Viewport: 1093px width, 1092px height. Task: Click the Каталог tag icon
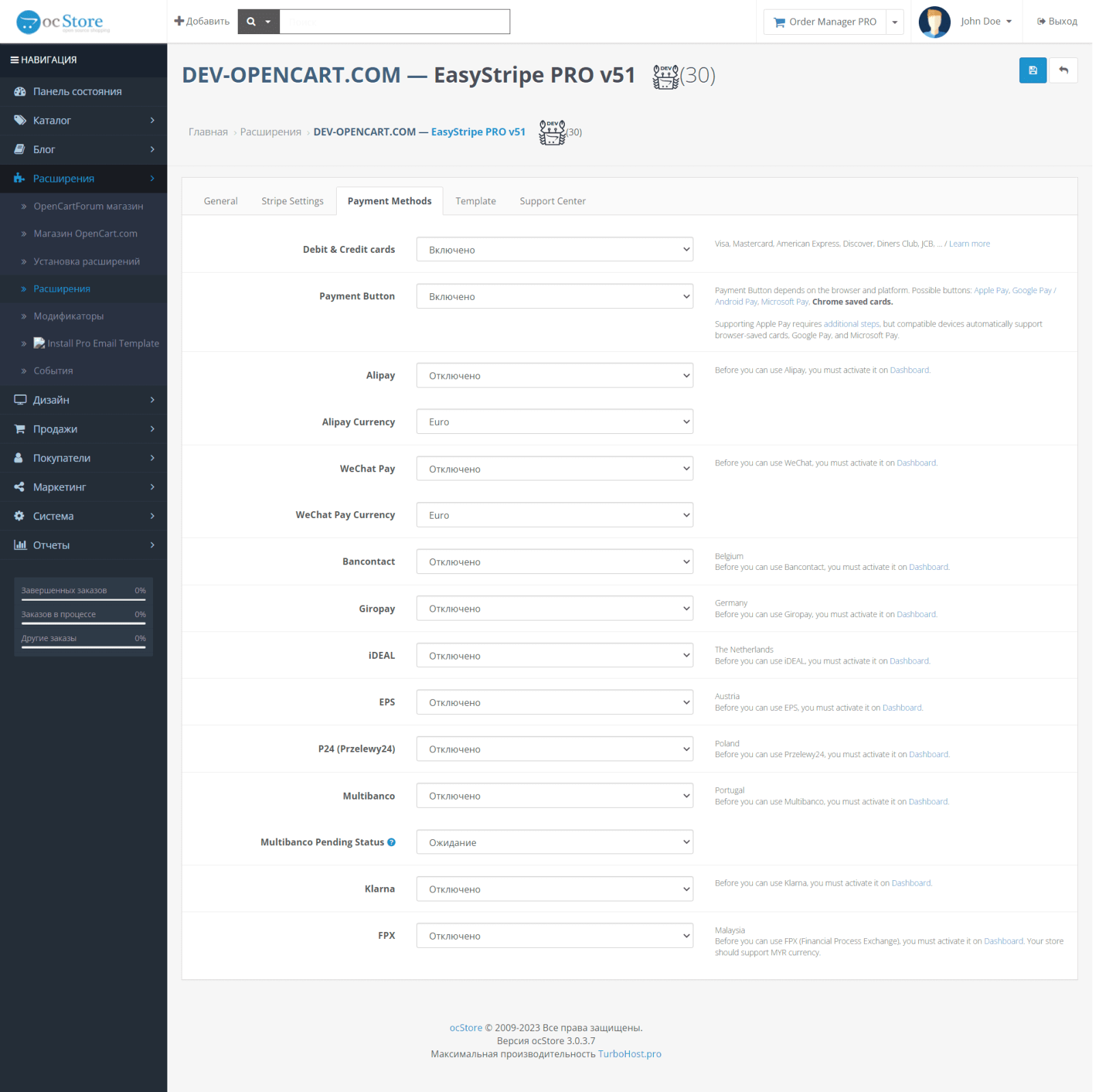[x=20, y=120]
